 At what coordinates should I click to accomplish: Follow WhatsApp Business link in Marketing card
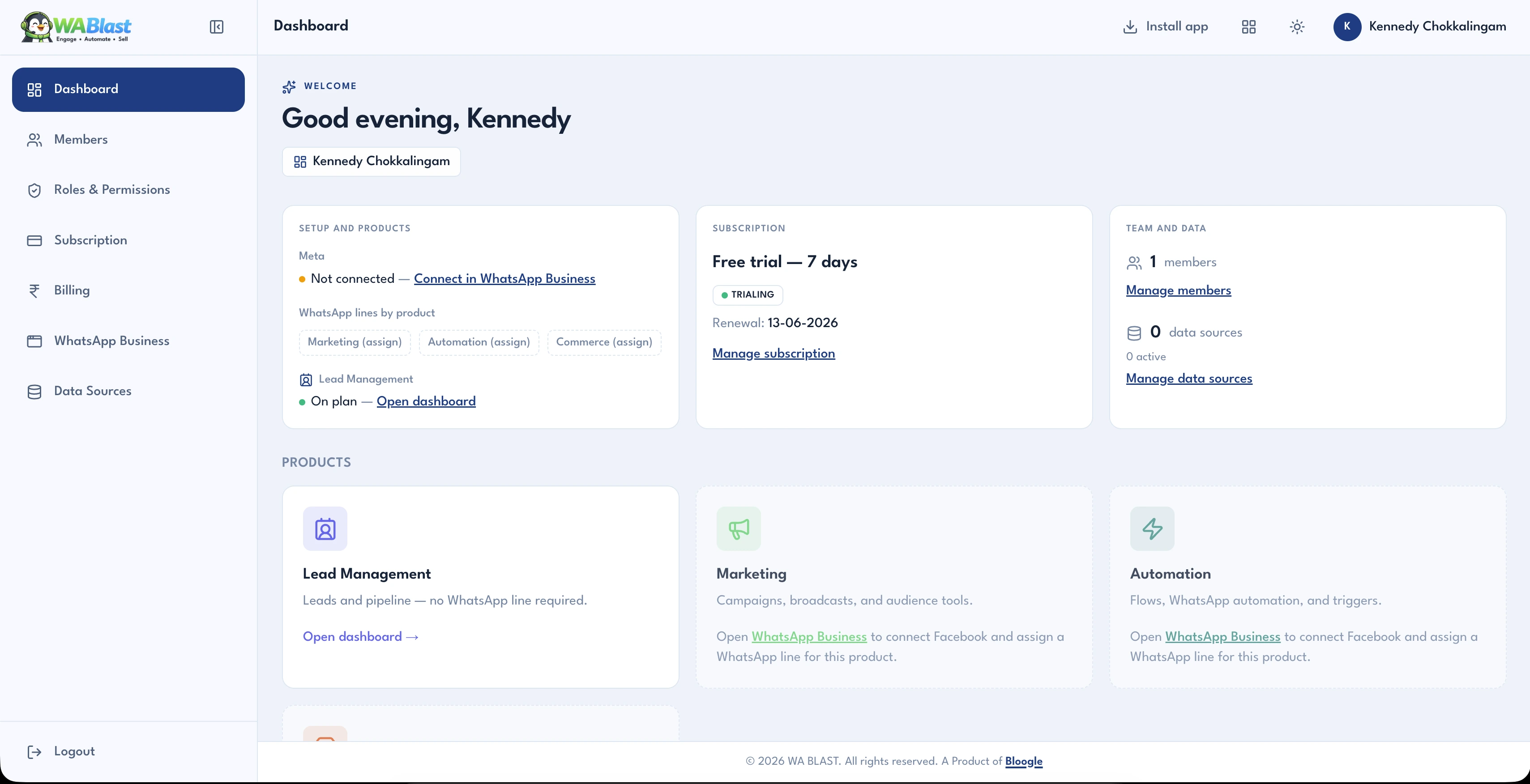809,637
